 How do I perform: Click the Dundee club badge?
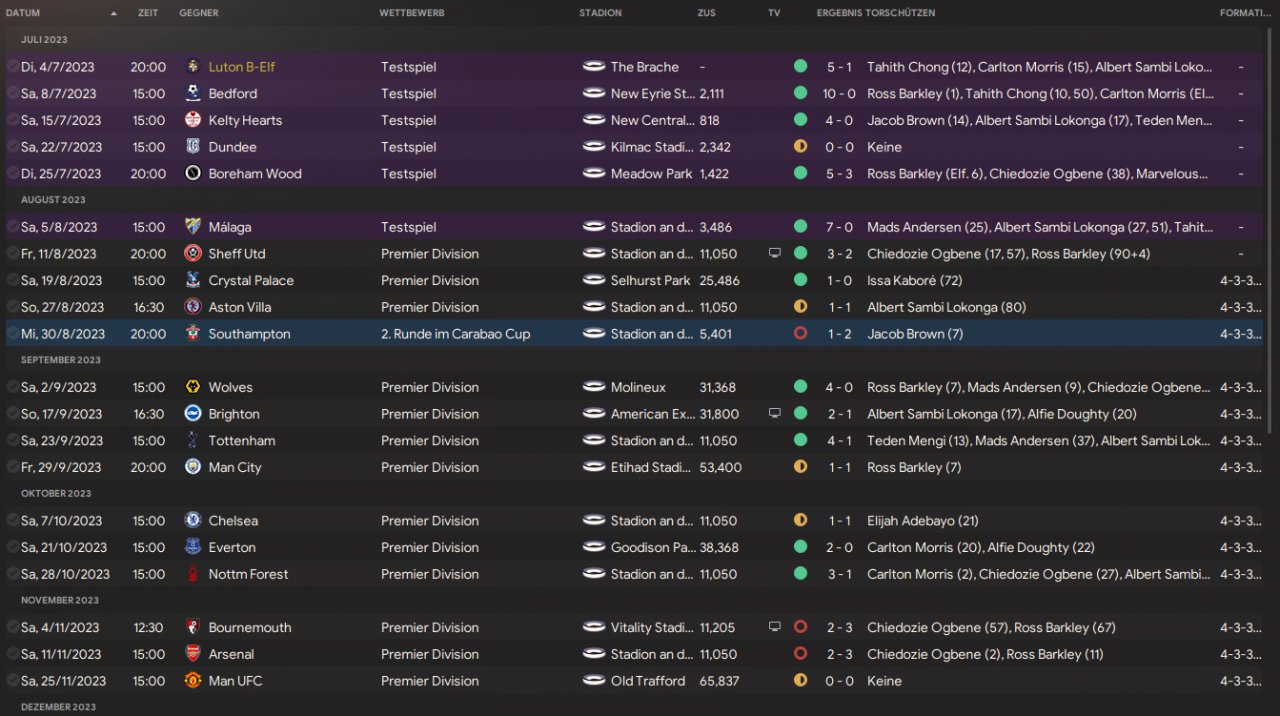click(x=193, y=147)
